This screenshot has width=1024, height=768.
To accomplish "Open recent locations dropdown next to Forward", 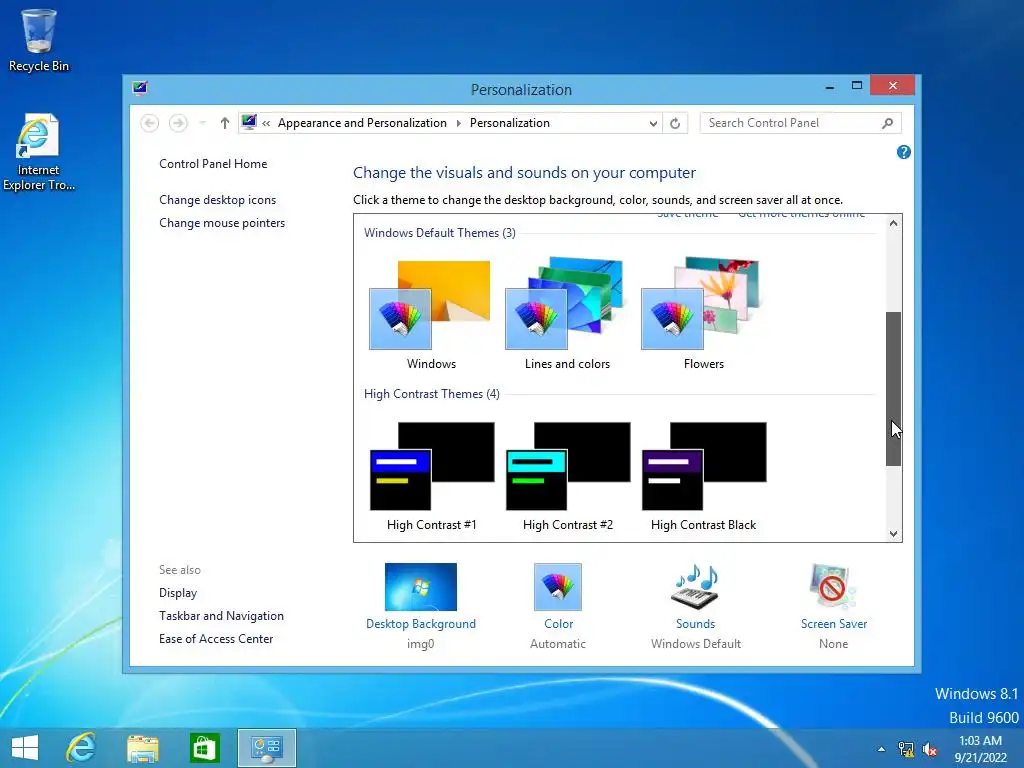I will pos(202,123).
